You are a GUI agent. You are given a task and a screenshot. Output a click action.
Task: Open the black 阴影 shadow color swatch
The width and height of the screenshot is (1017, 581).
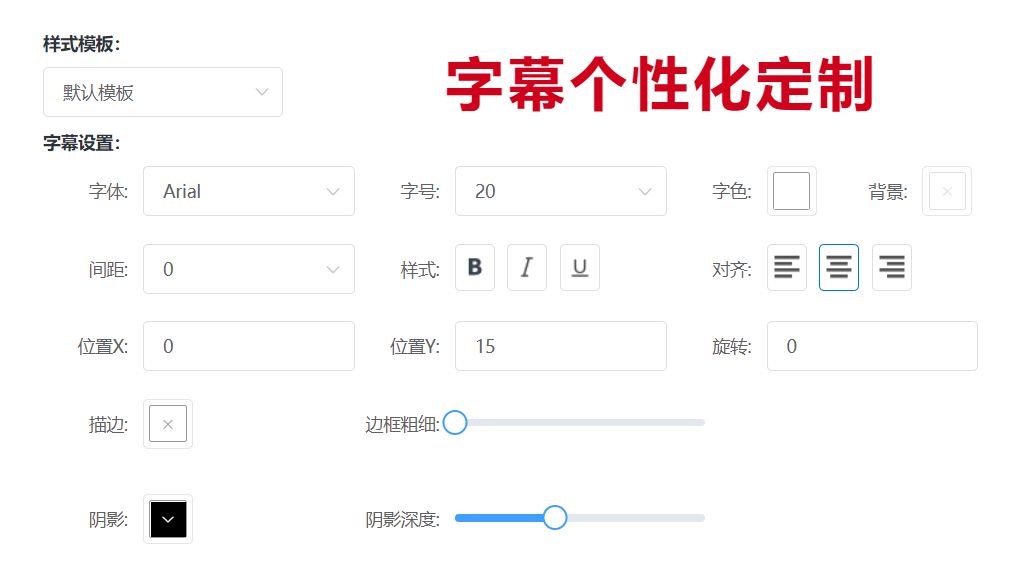pyautogui.click(x=167, y=518)
